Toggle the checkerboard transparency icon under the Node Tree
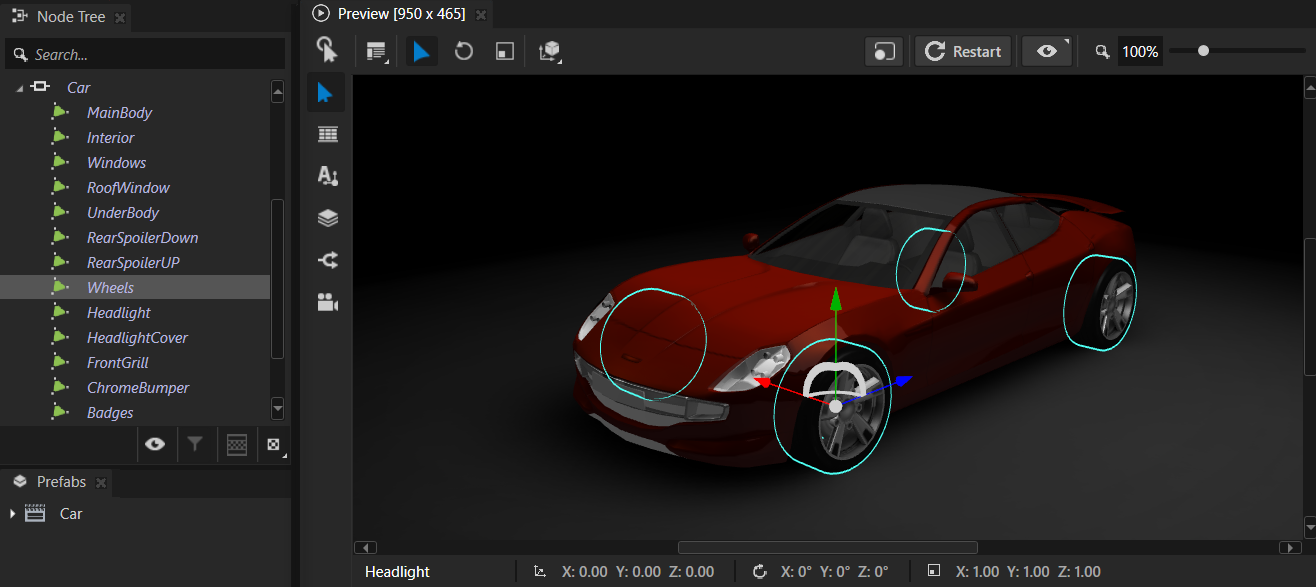Screen dimensions: 1316x587 [236, 444]
